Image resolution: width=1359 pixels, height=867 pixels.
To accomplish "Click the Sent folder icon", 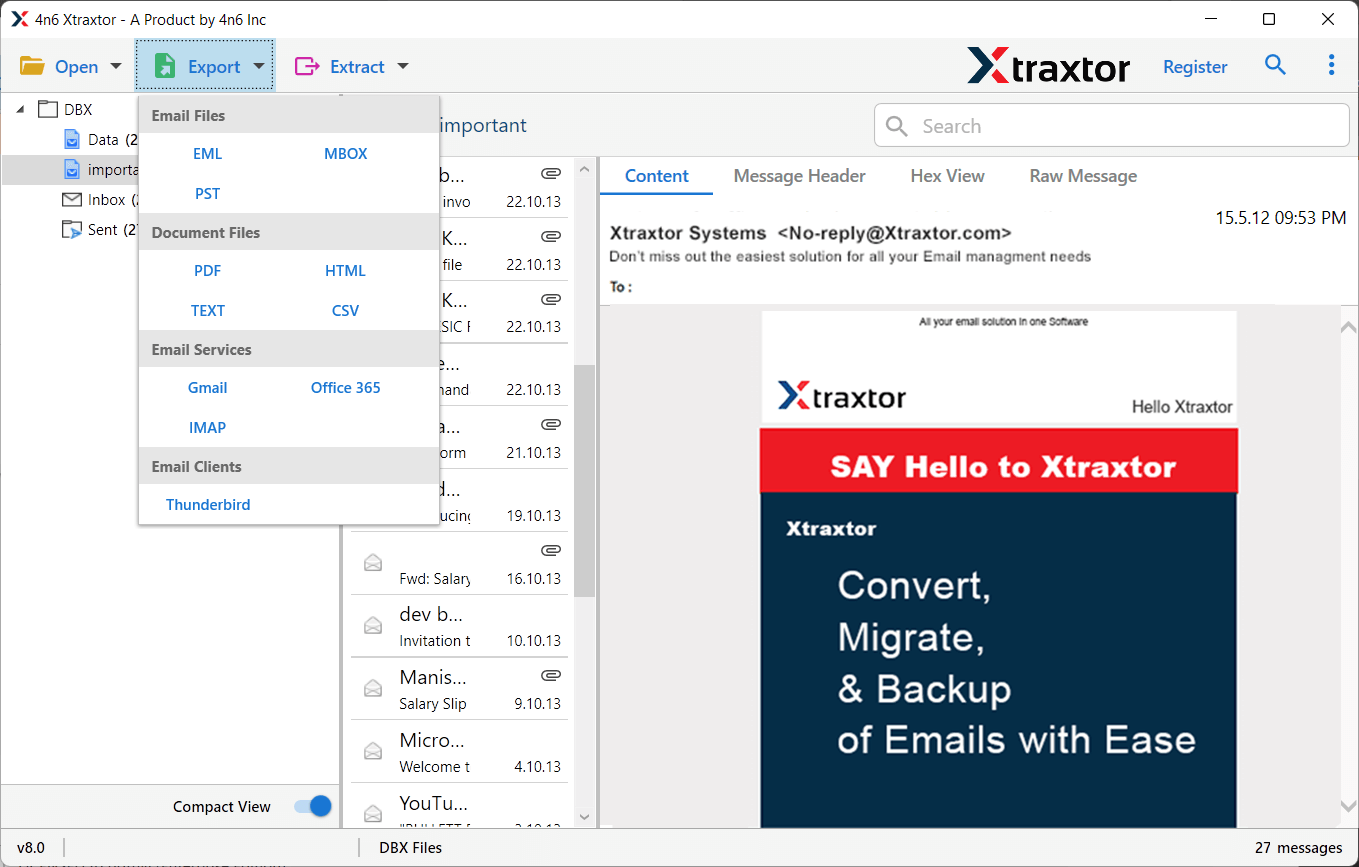I will pos(72,230).
